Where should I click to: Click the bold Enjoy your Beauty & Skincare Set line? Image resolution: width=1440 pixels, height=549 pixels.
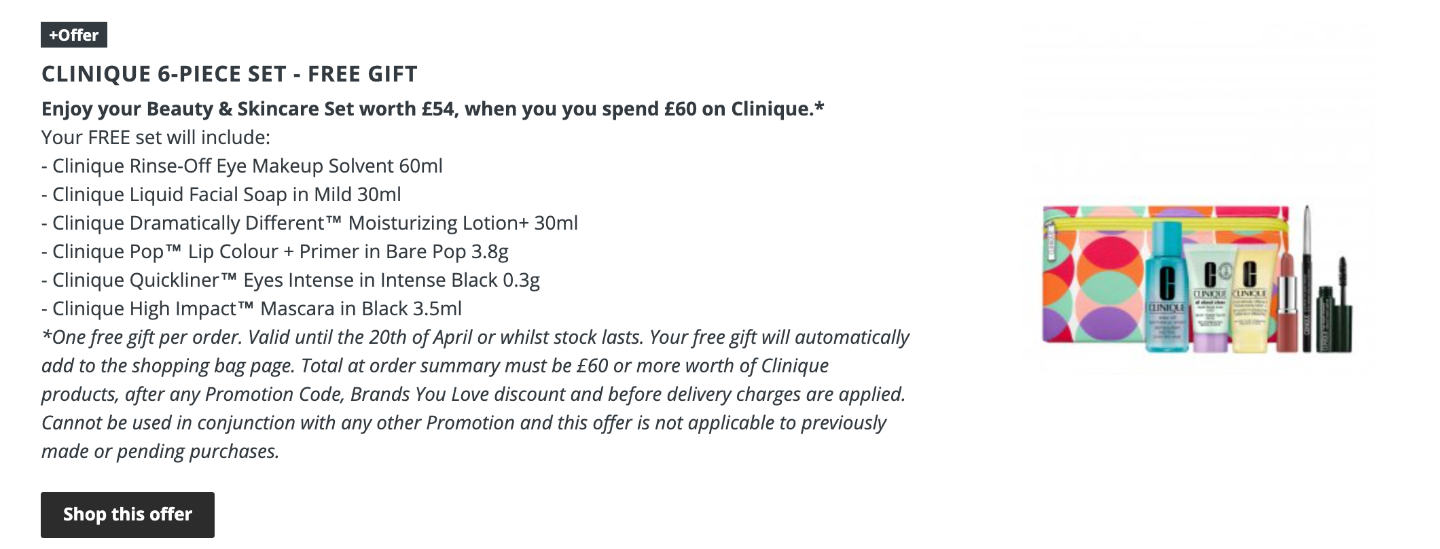(x=433, y=108)
